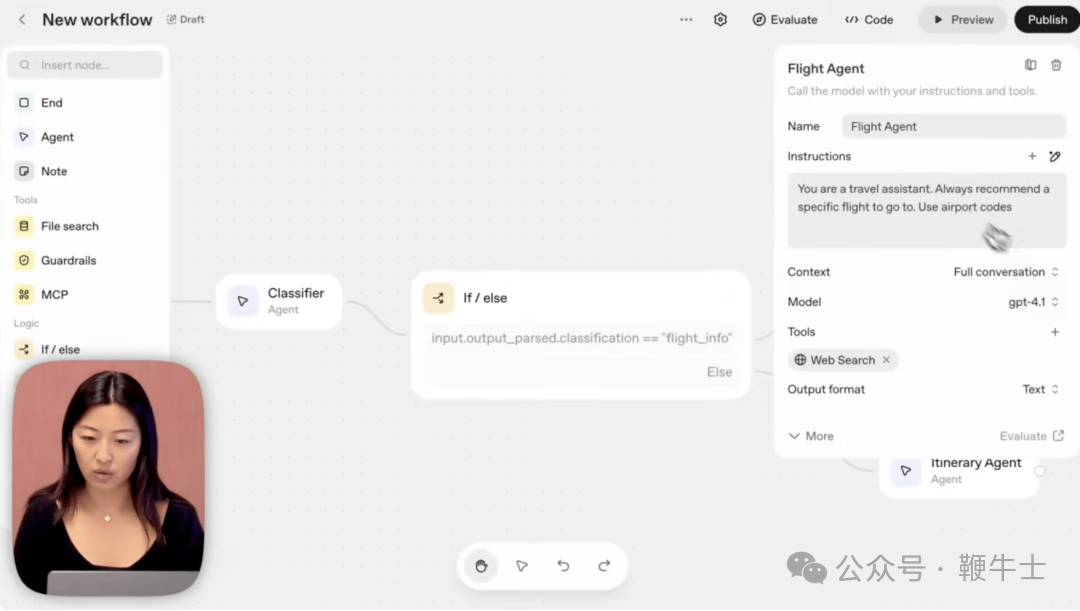The width and height of the screenshot is (1080, 611).
Task: Select the hand pan tool
Action: (x=481, y=566)
